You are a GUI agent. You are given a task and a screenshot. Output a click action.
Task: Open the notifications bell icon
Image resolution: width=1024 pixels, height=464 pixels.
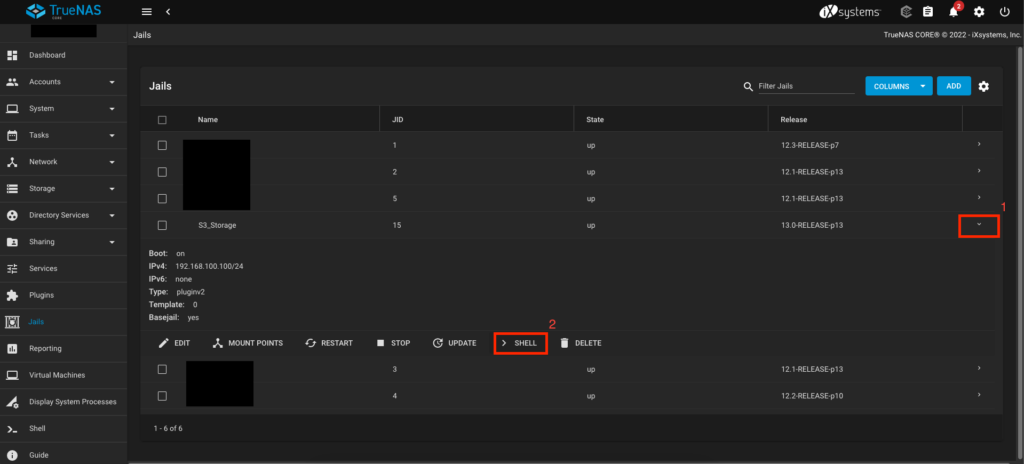(956, 12)
